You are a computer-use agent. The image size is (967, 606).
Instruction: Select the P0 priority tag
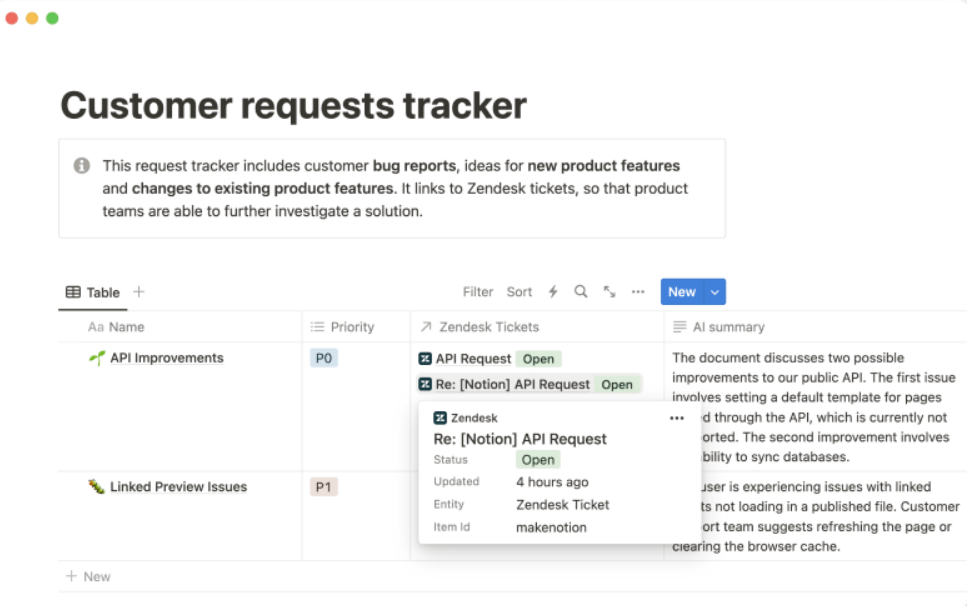point(324,358)
